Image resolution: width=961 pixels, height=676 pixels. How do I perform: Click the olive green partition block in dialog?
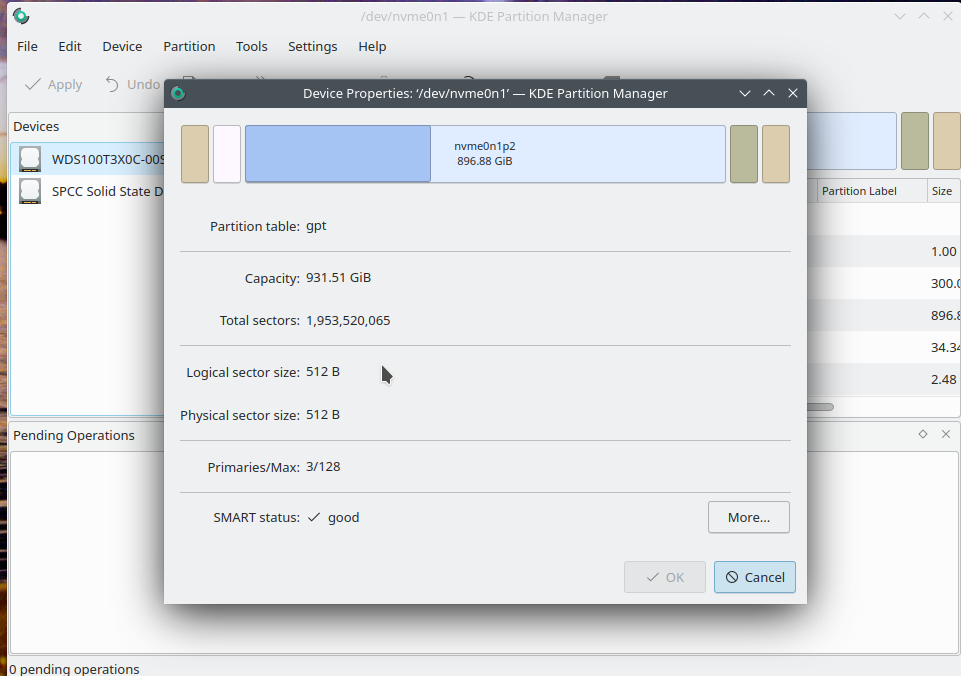click(743, 154)
